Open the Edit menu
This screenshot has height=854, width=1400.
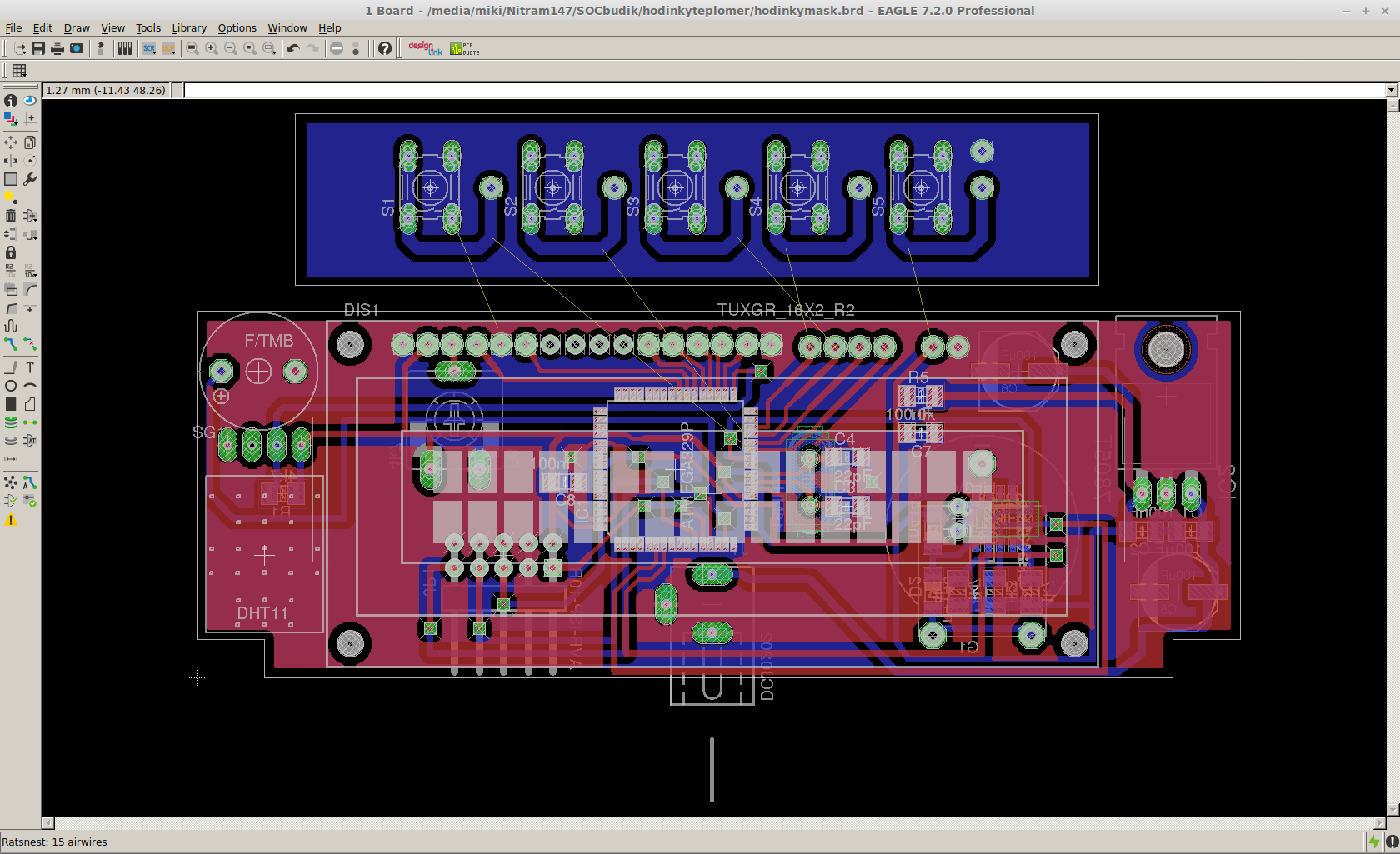click(x=42, y=27)
